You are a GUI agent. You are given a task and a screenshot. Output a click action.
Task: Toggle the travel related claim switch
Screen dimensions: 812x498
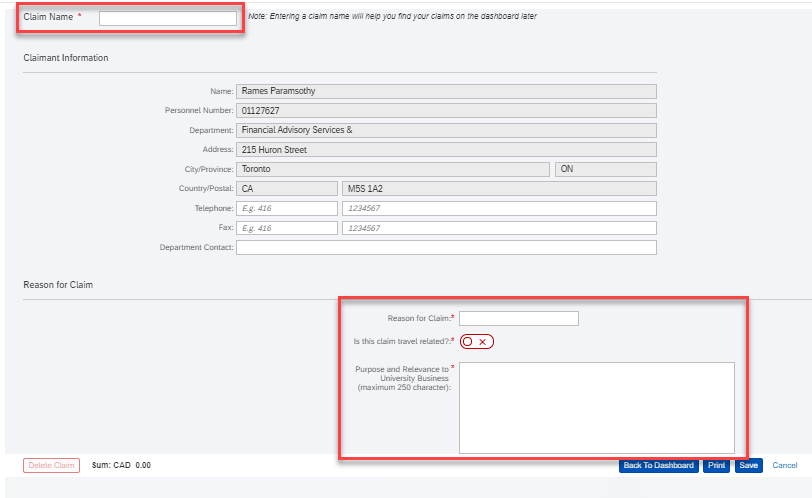(x=476, y=342)
